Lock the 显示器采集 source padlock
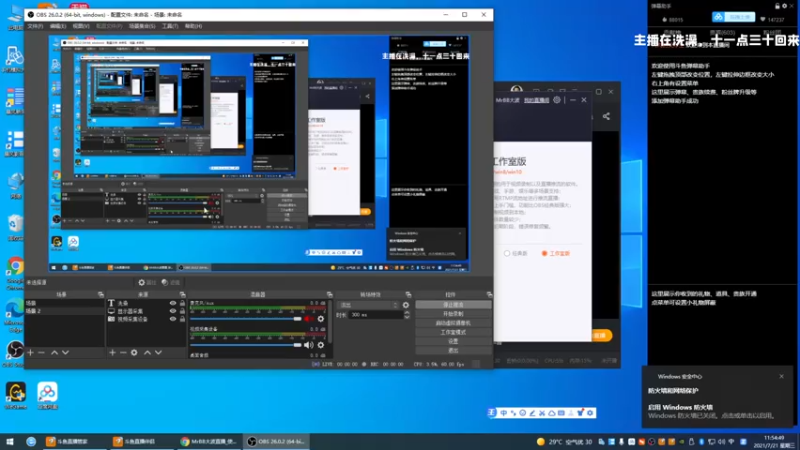800x450 pixels. (182, 311)
